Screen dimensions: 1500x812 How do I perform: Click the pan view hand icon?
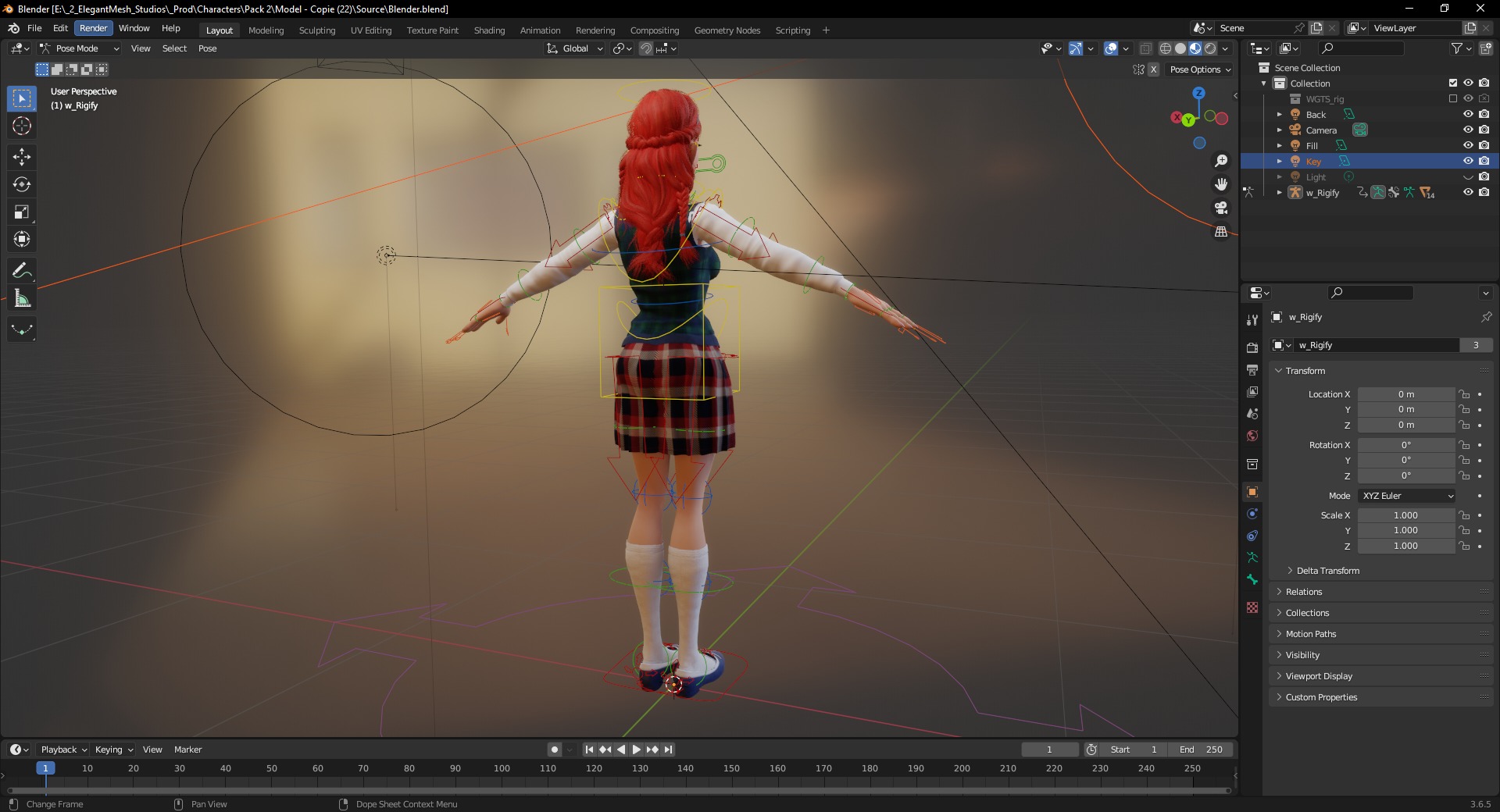pos(1221,184)
